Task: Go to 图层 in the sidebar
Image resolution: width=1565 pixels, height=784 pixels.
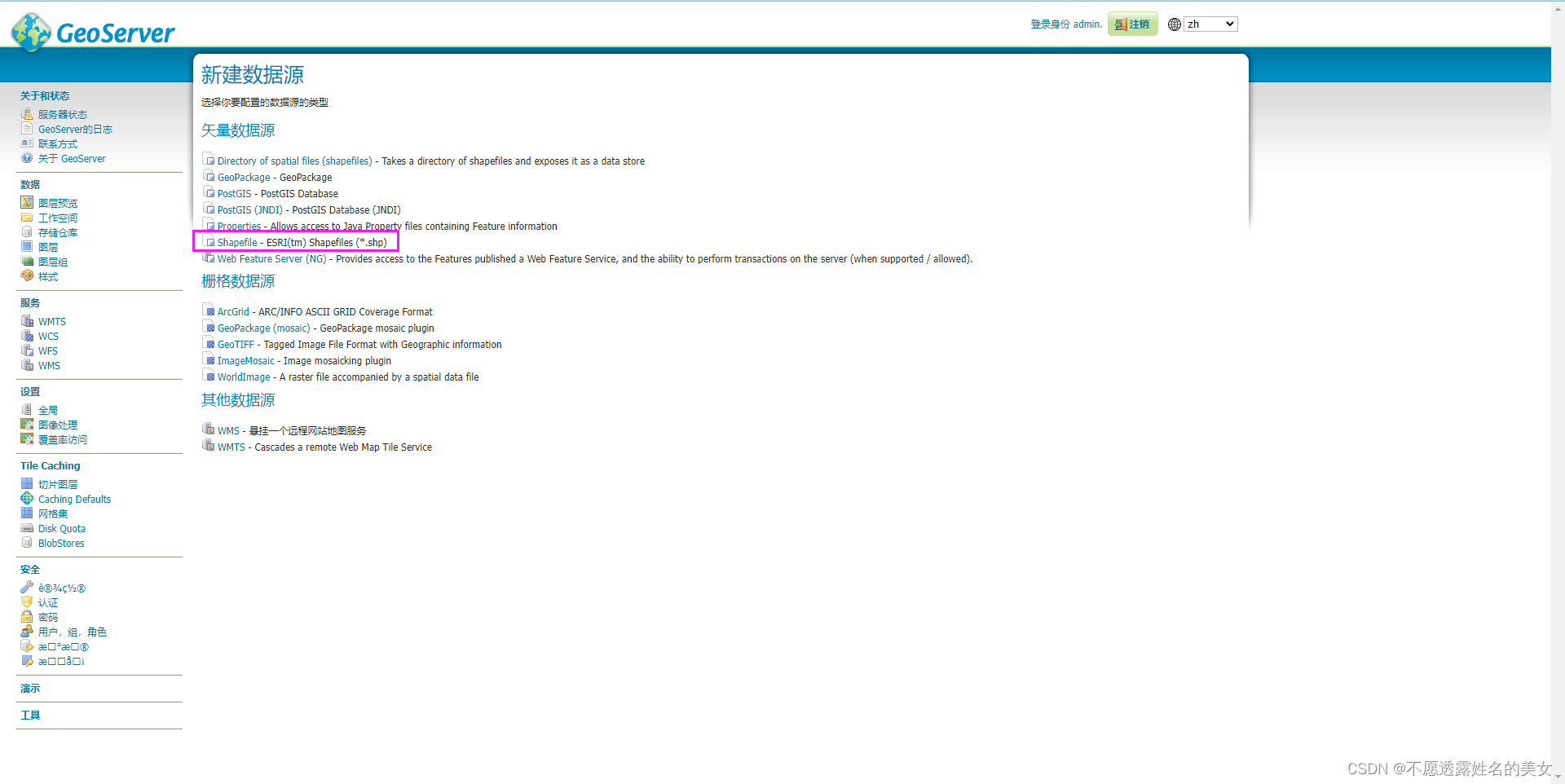Action: (48, 248)
